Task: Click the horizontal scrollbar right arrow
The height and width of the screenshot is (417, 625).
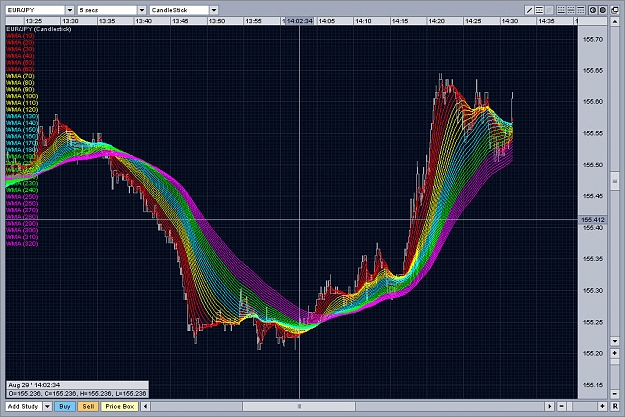Action: [x=550, y=406]
